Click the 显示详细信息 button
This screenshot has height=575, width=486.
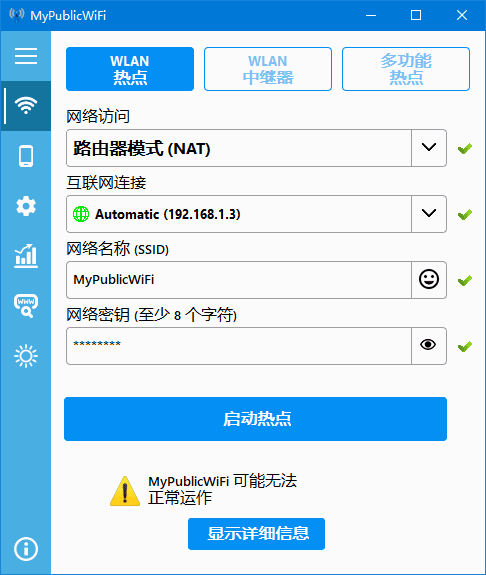pyautogui.click(x=256, y=534)
